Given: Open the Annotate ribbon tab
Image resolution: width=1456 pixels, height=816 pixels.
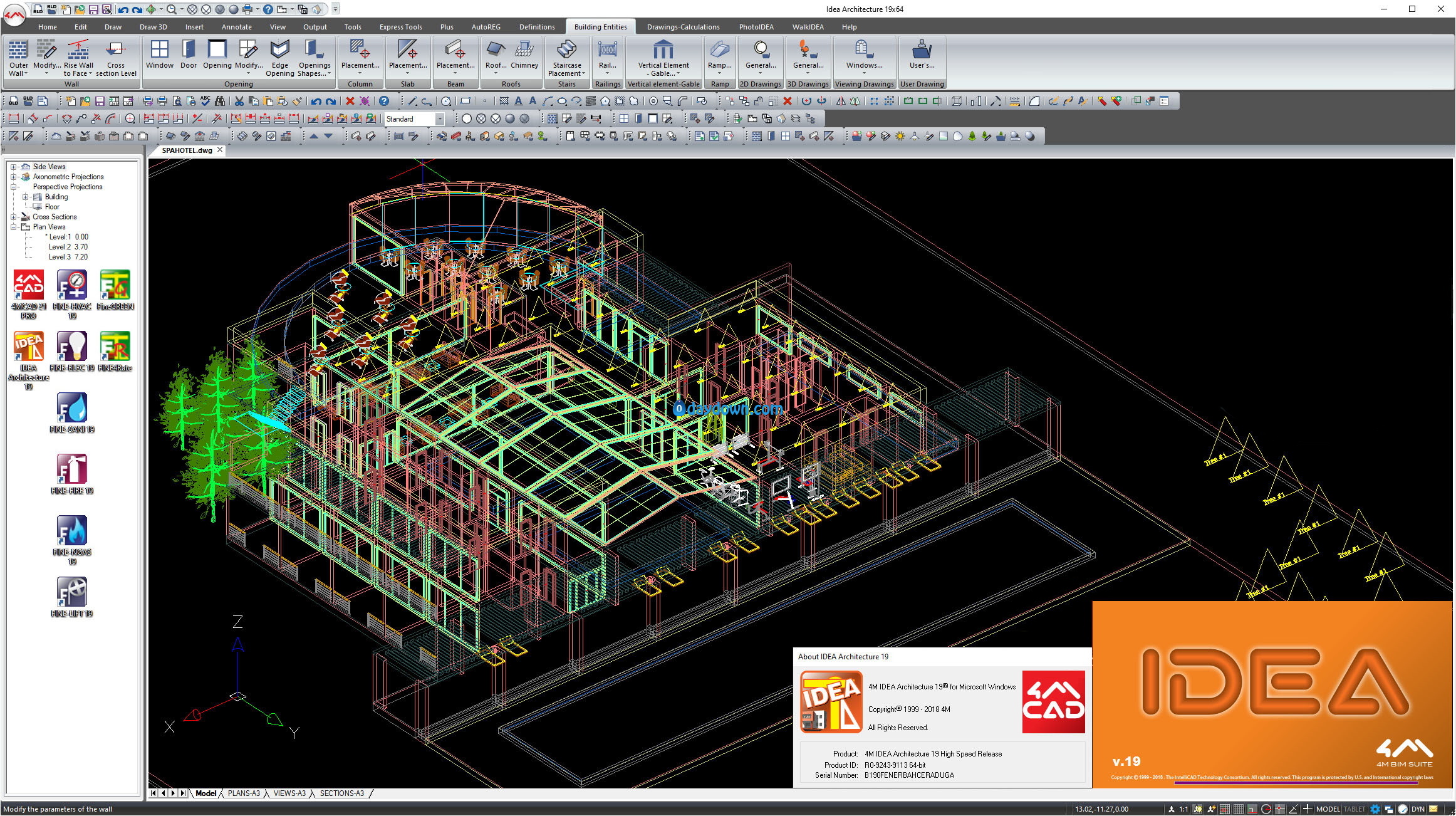Looking at the screenshot, I should point(236,27).
